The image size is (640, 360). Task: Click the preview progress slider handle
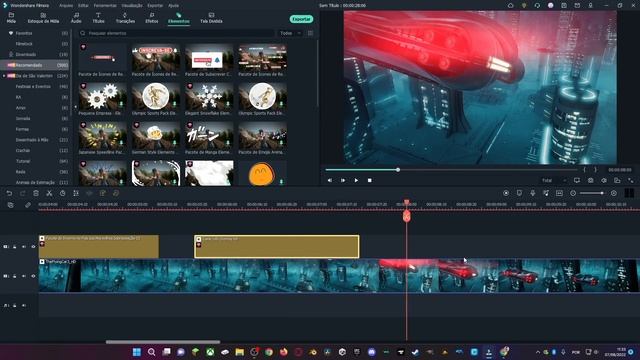pyautogui.click(x=398, y=170)
